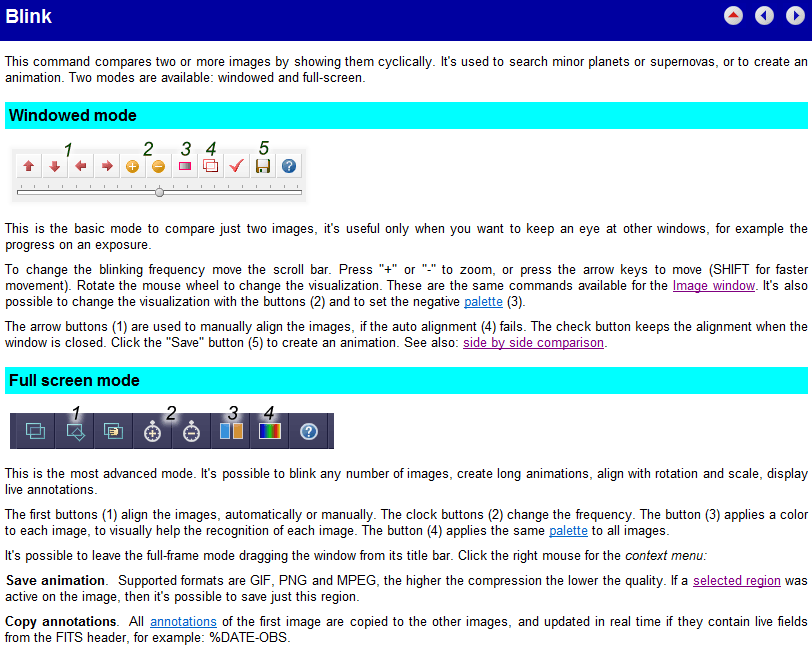812x648 pixels.
Task: Click the manual align icon in full screen toolbar
Action: [x=75, y=431]
